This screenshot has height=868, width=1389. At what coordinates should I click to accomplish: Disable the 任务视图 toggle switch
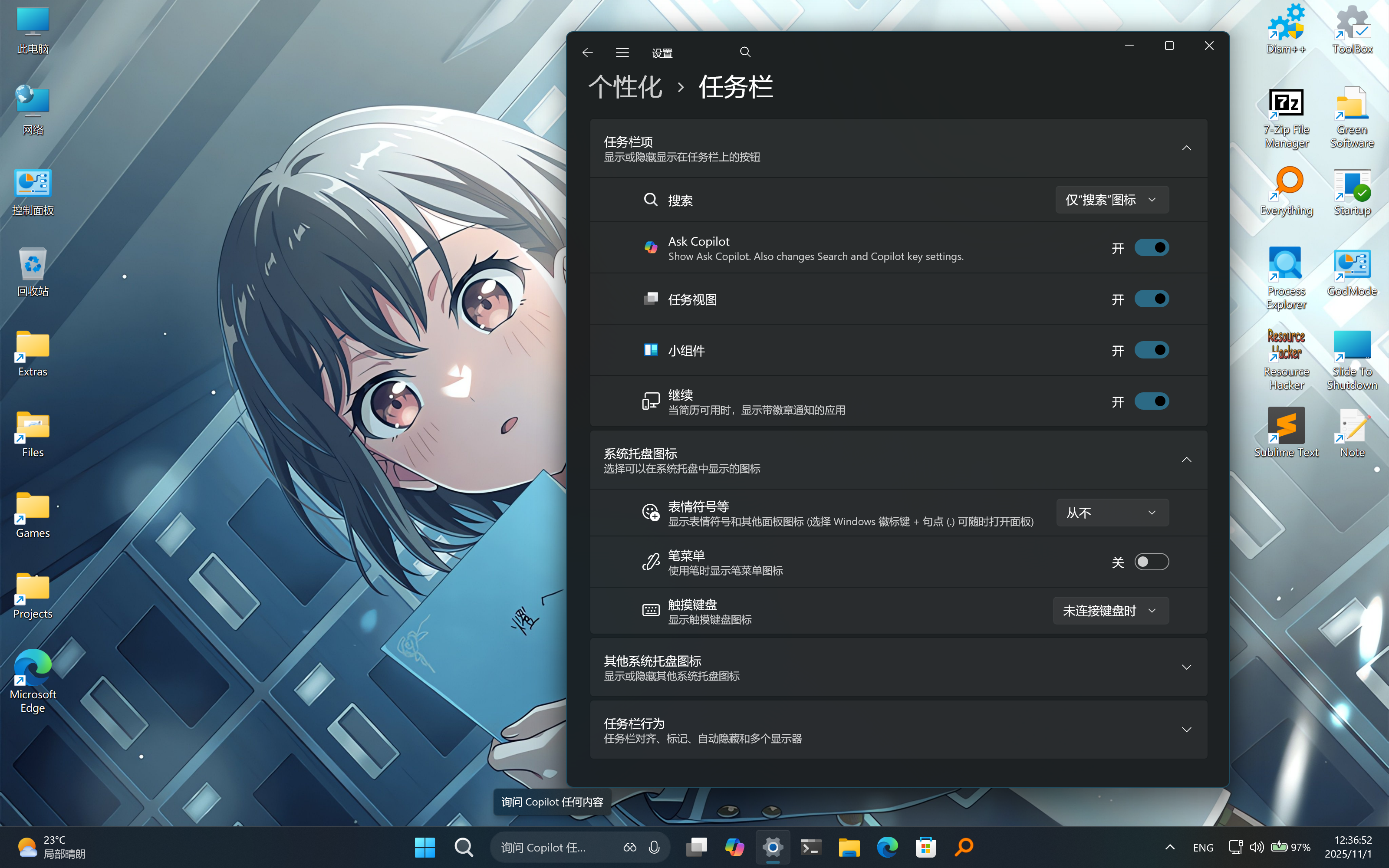(1152, 299)
